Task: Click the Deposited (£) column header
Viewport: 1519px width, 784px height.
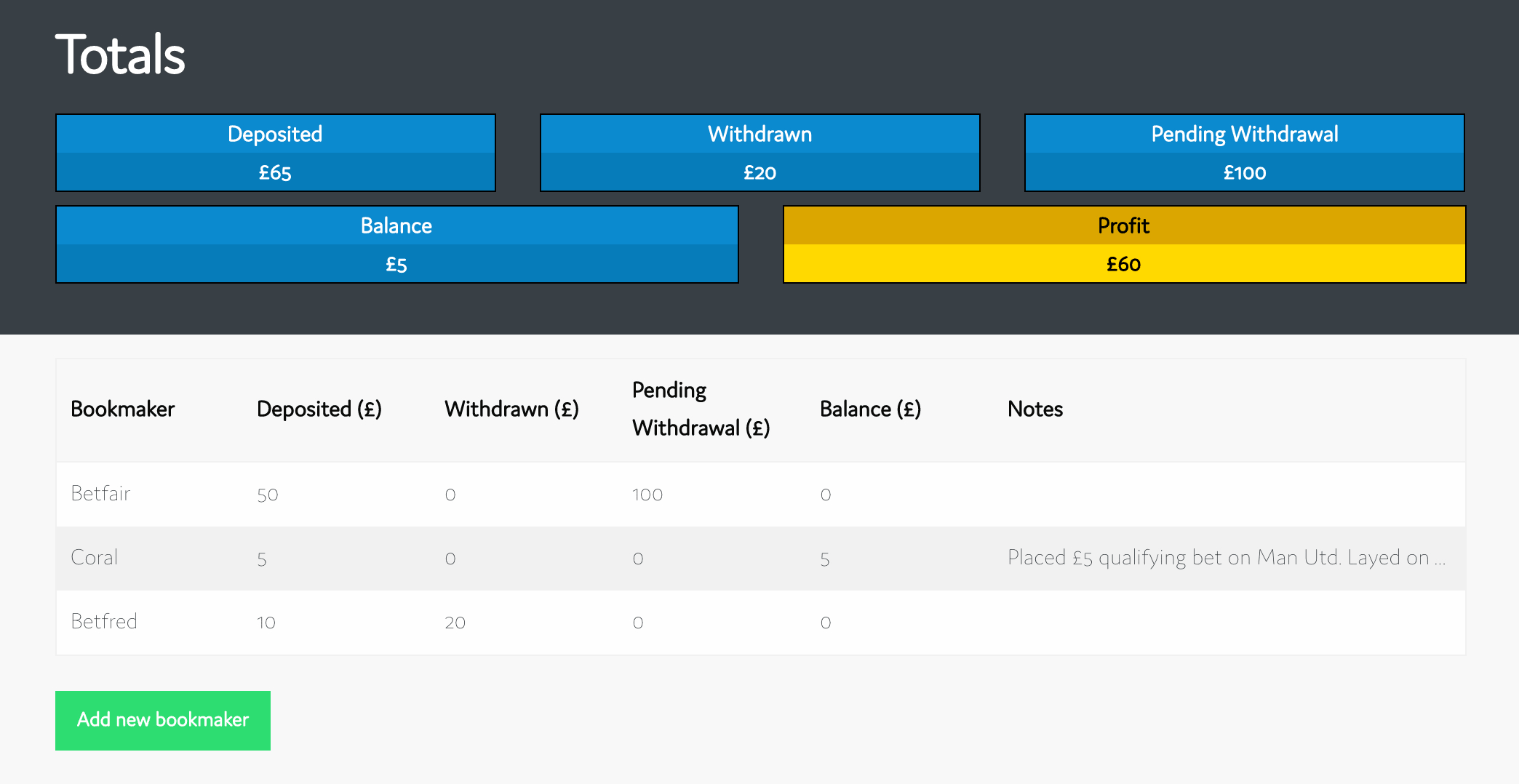Action: [319, 409]
